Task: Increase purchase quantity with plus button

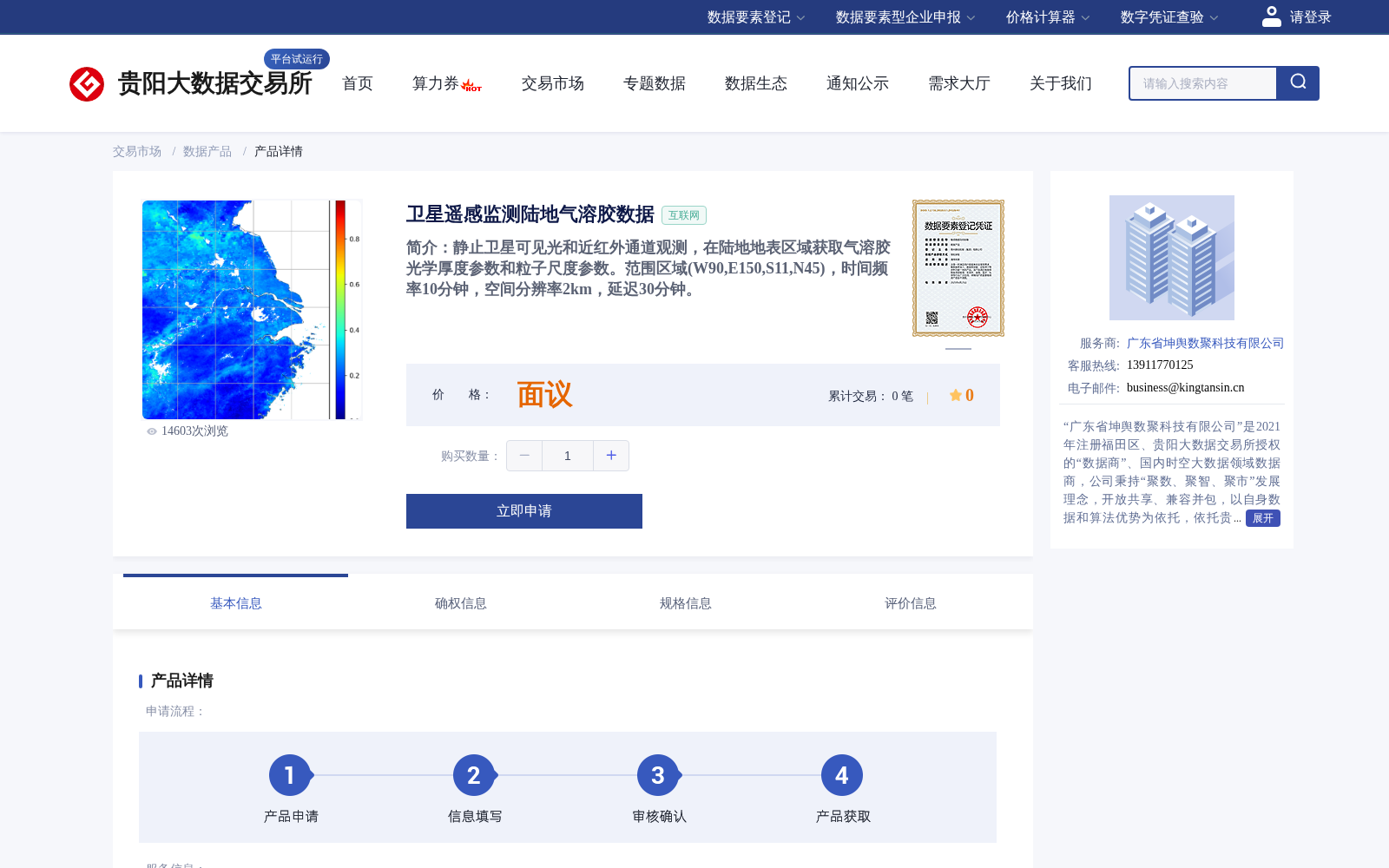Action: click(611, 456)
